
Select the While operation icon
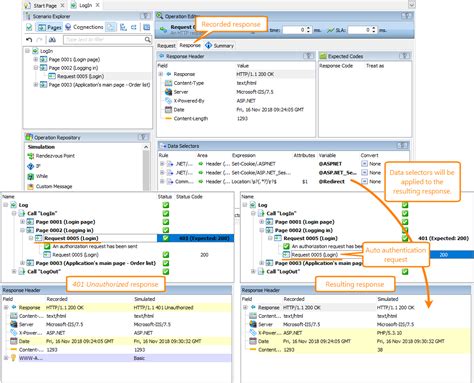coord(31,176)
